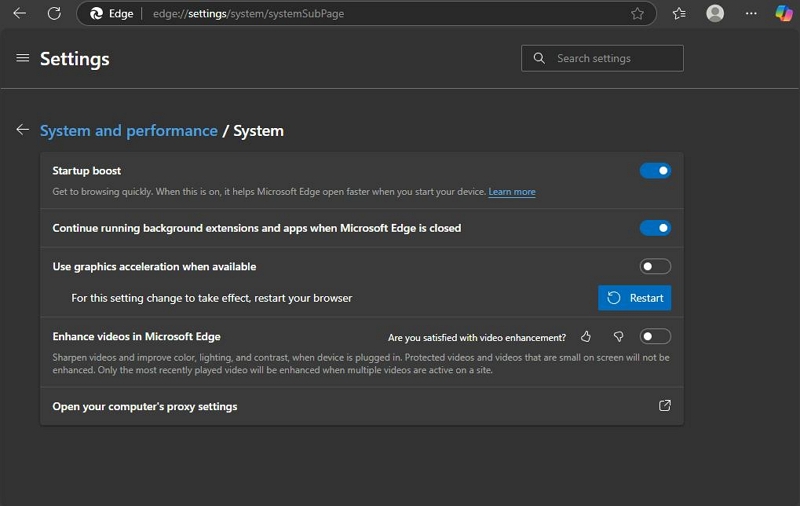Turn off Continue running background extensions toggle

coord(655,228)
